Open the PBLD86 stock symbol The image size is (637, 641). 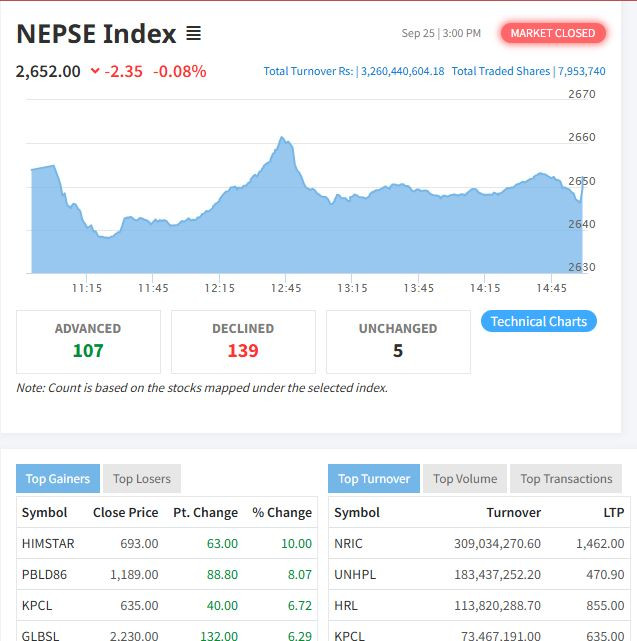point(44,575)
